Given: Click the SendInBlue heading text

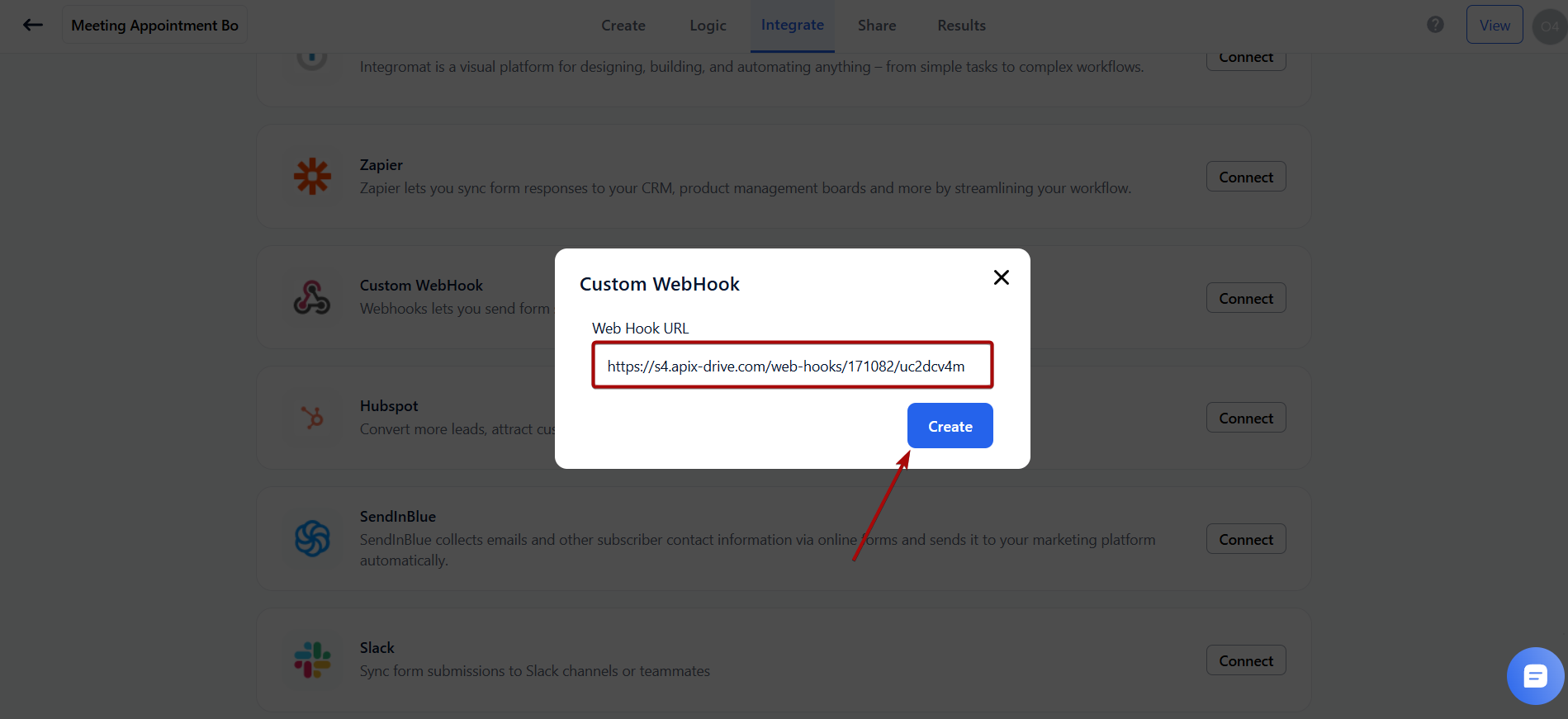Looking at the screenshot, I should click(x=398, y=517).
